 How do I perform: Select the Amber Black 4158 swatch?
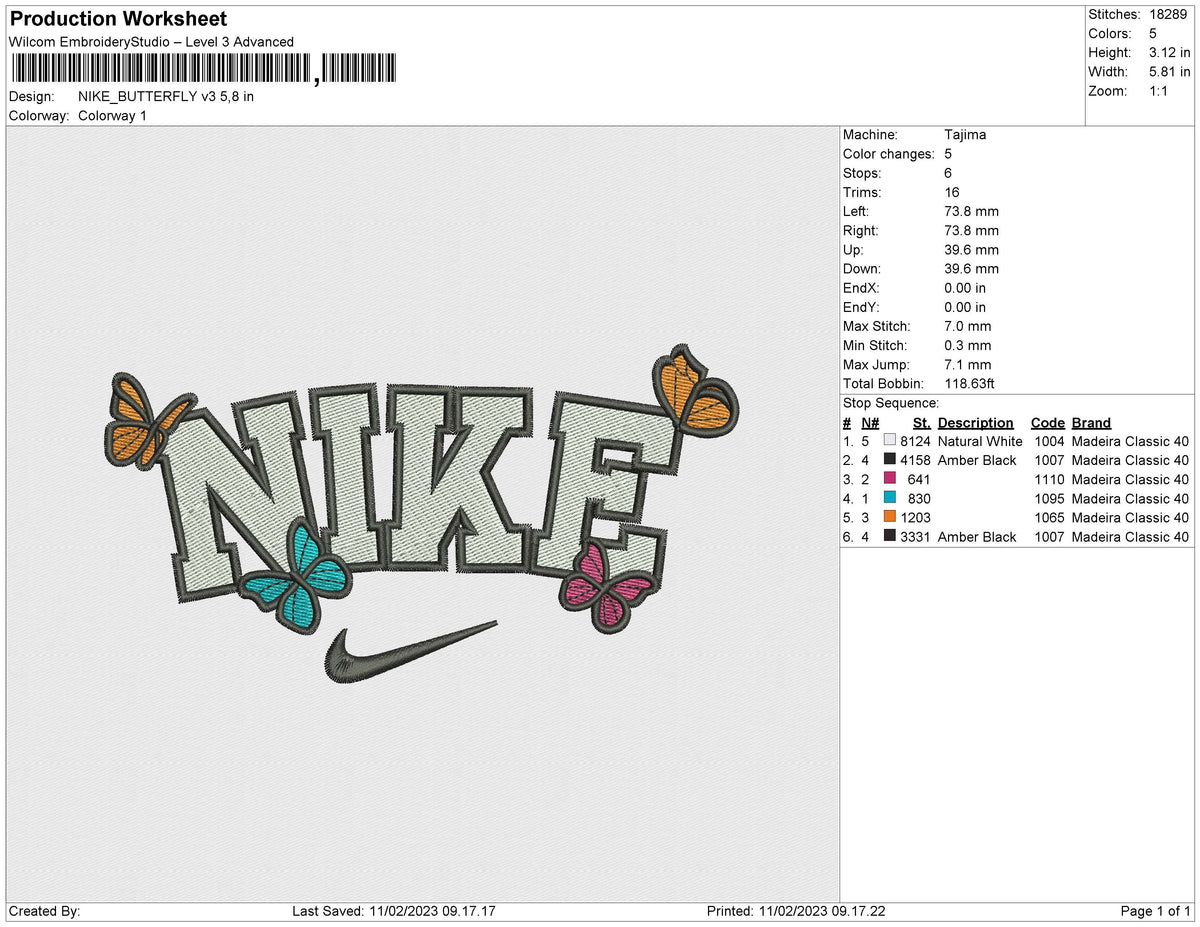tap(890, 460)
